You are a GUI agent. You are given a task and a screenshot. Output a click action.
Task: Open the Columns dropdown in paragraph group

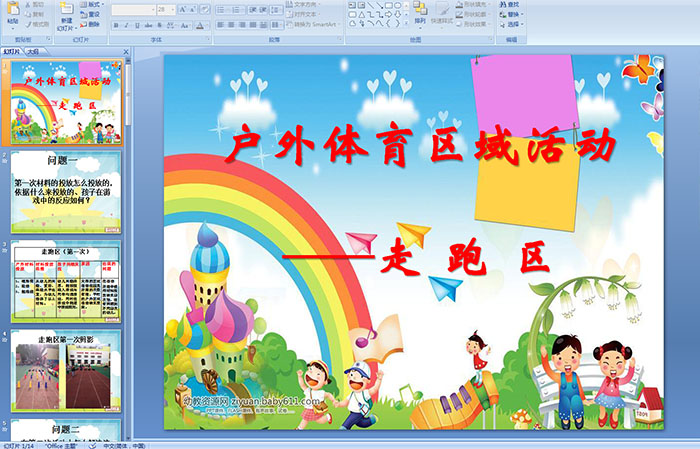point(277,25)
